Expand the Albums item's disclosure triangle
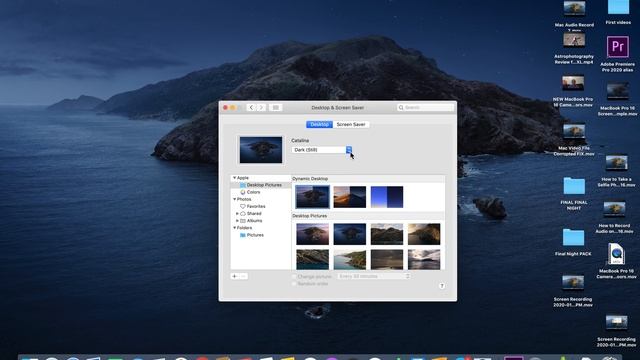Image resolution: width=640 pixels, height=360 pixels. tap(237, 221)
